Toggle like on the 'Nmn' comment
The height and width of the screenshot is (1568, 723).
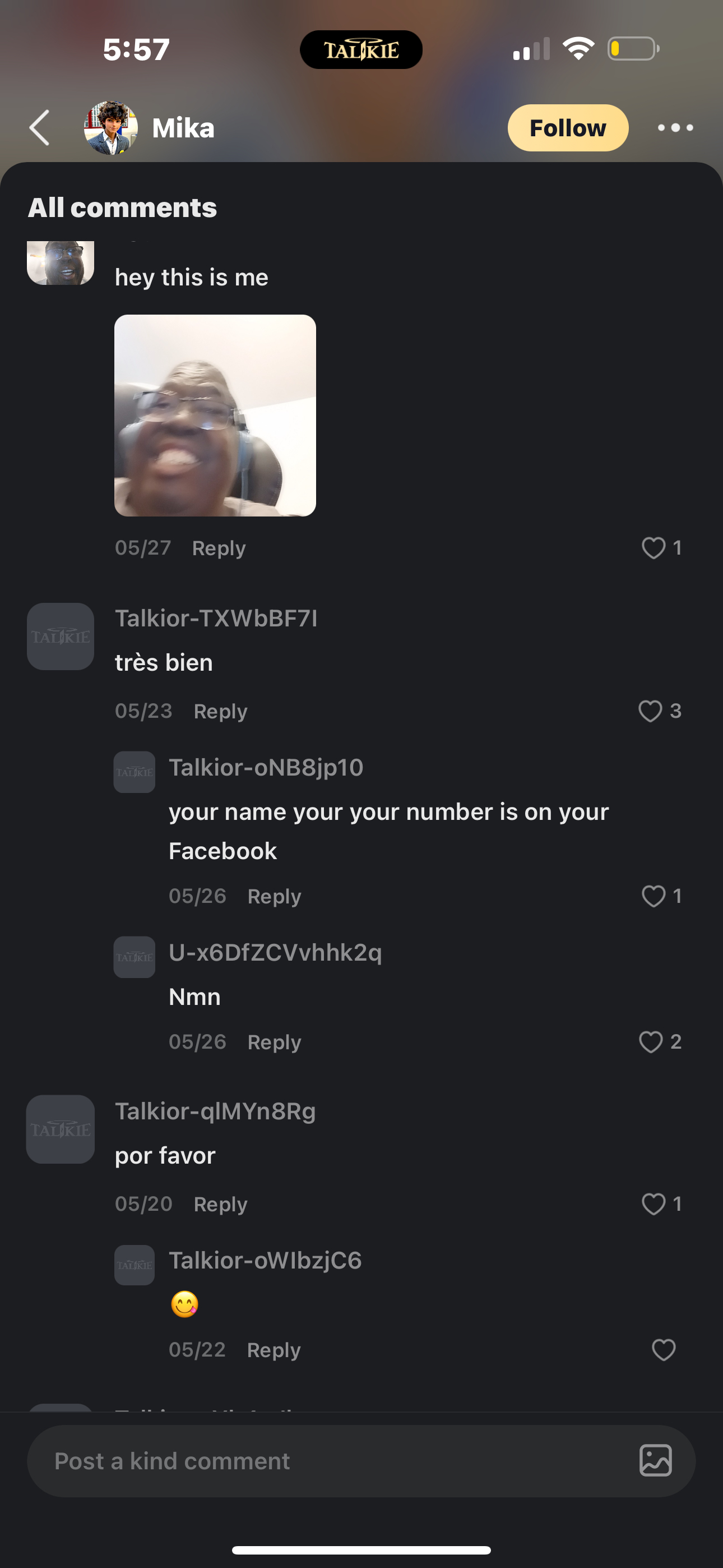[x=651, y=1041]
